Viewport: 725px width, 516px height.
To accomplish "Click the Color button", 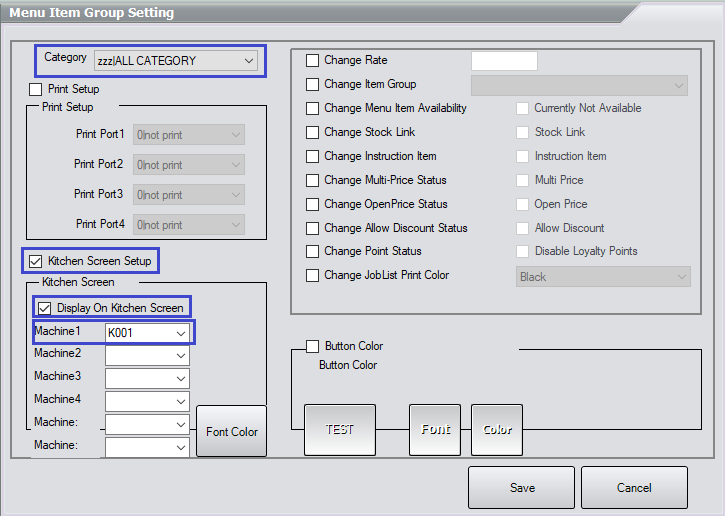I will pos(497,430).
